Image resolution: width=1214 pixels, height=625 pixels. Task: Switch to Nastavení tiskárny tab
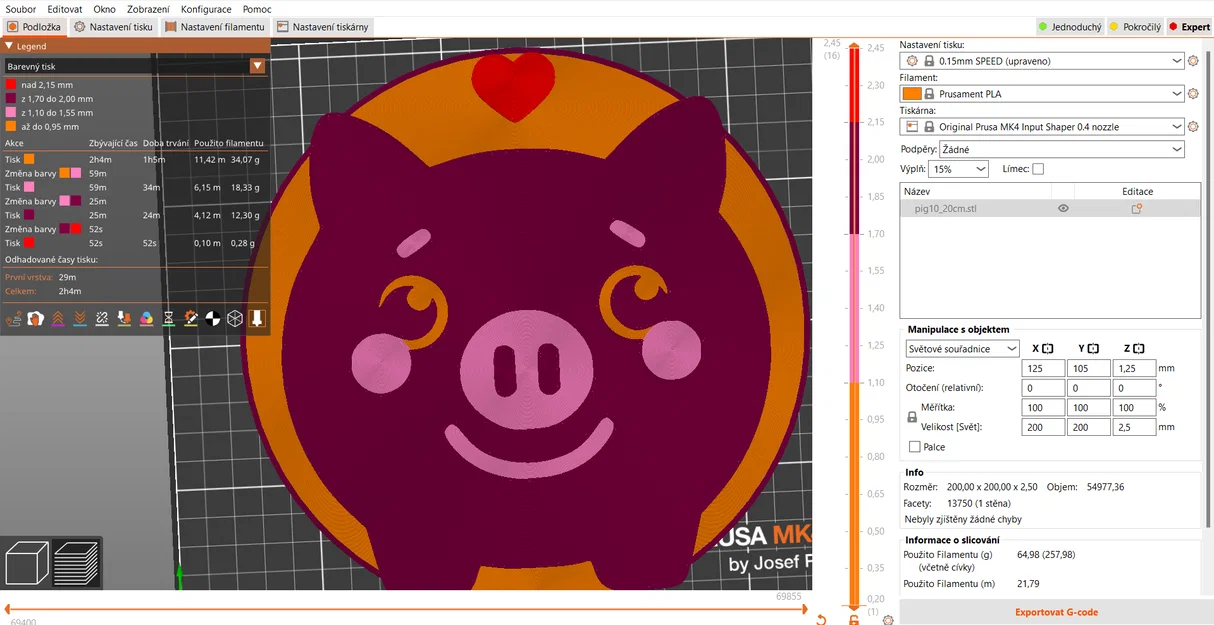[323, 27]
